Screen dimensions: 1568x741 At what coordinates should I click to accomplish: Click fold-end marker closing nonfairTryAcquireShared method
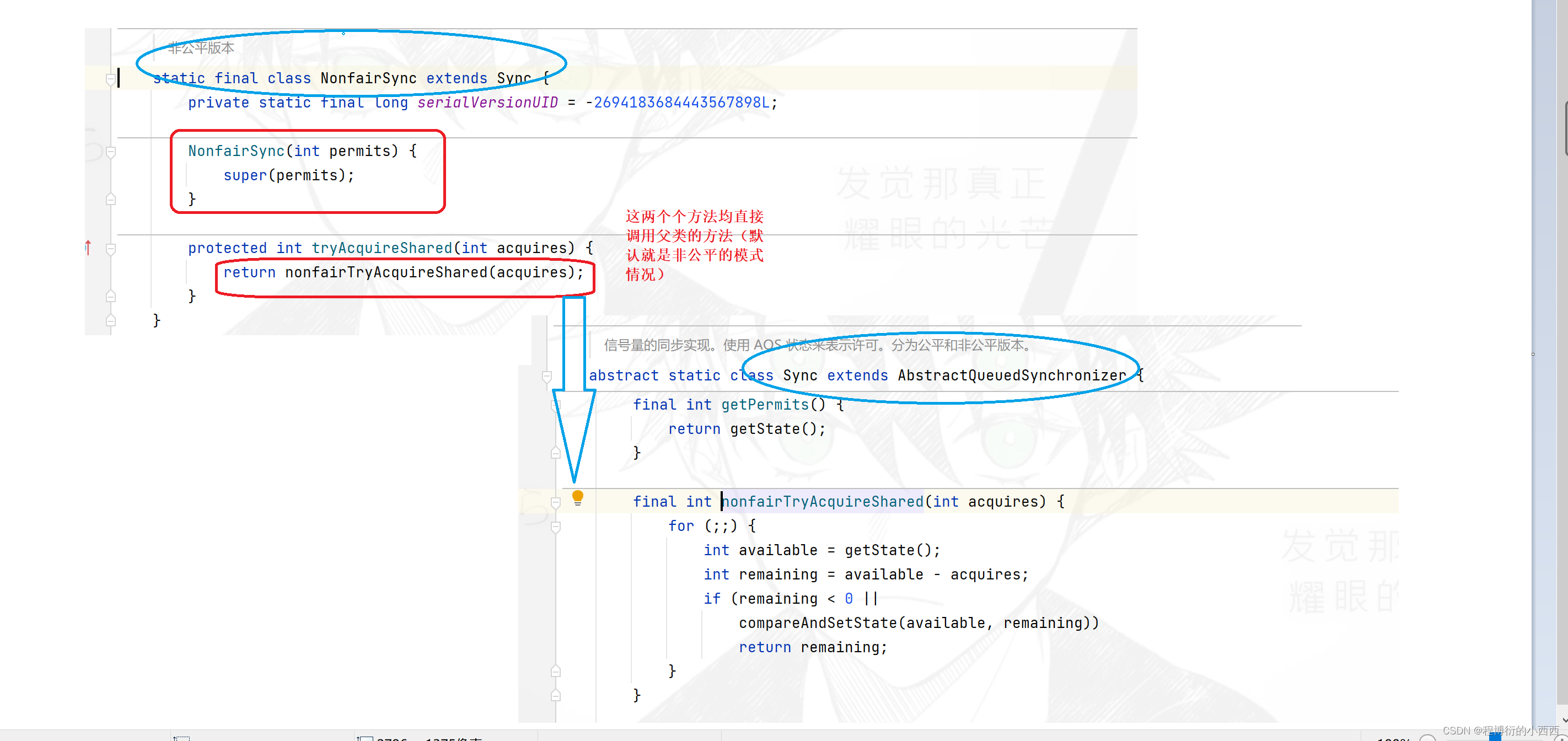555,695
